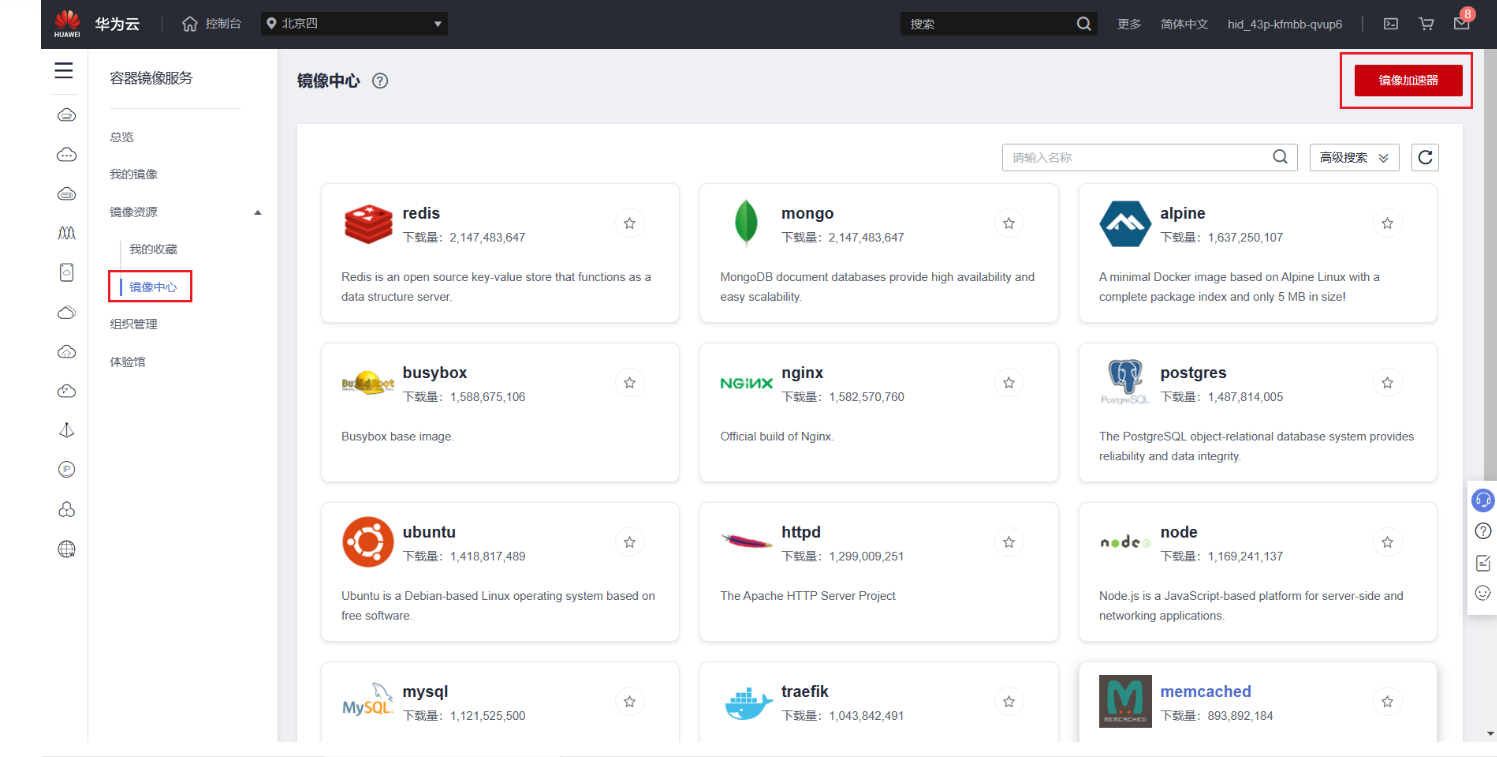
Task: Open the messages mail icon
Action: pyautogui.click(x=1461, y=24)
